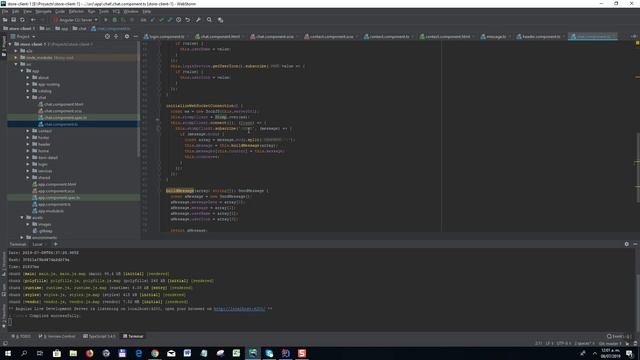Click the app breadcrumb in navigation bar
Image resolution: width=640 pixels, height=360 pixels.
[62, 29]
